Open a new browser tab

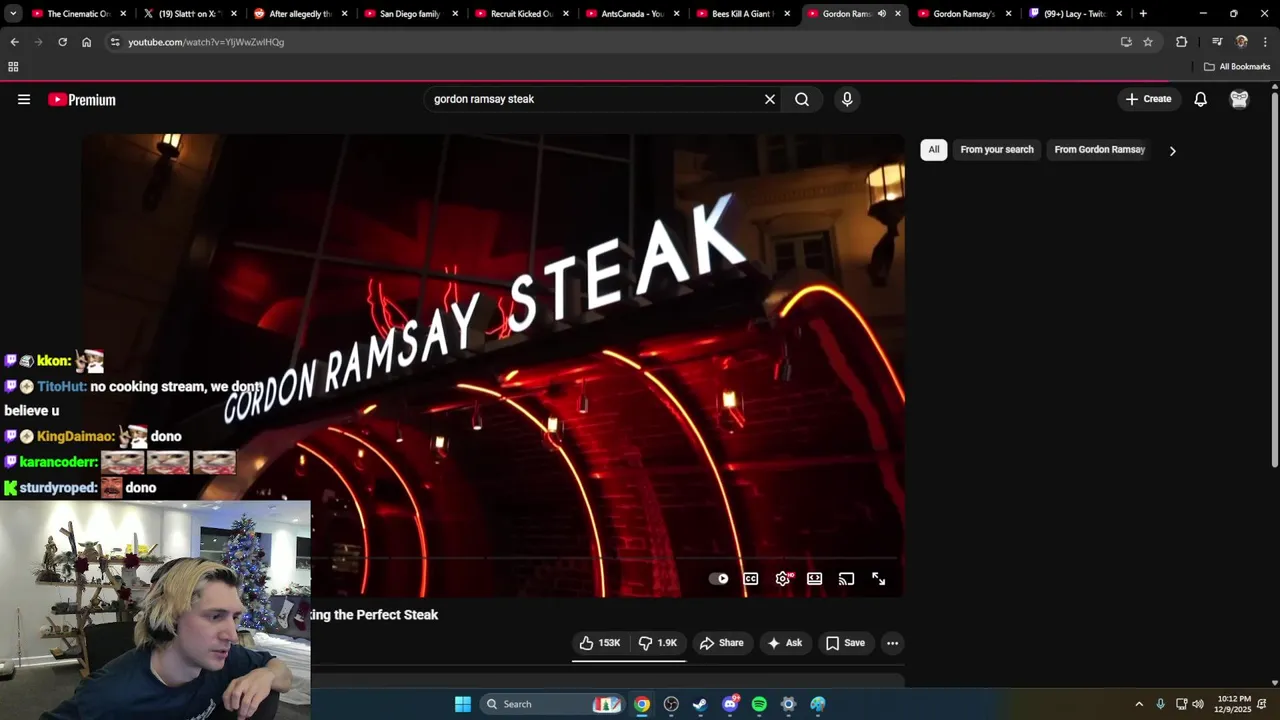pos(1143,14)
